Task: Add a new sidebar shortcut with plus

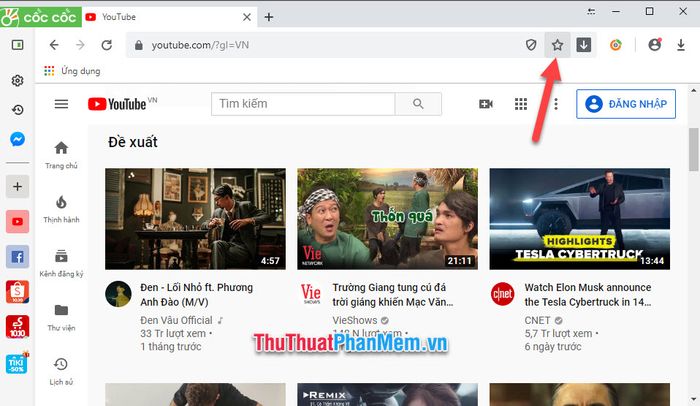Action: tap(17, 186)
